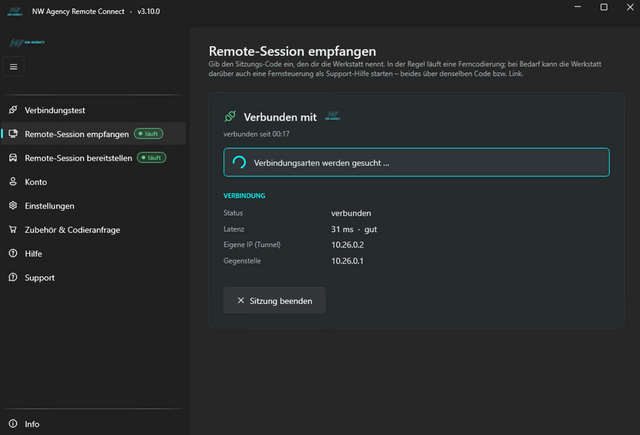Click the Verbunden mit heading
Screen dimensions: 640x435
click(x=280, y=117)
